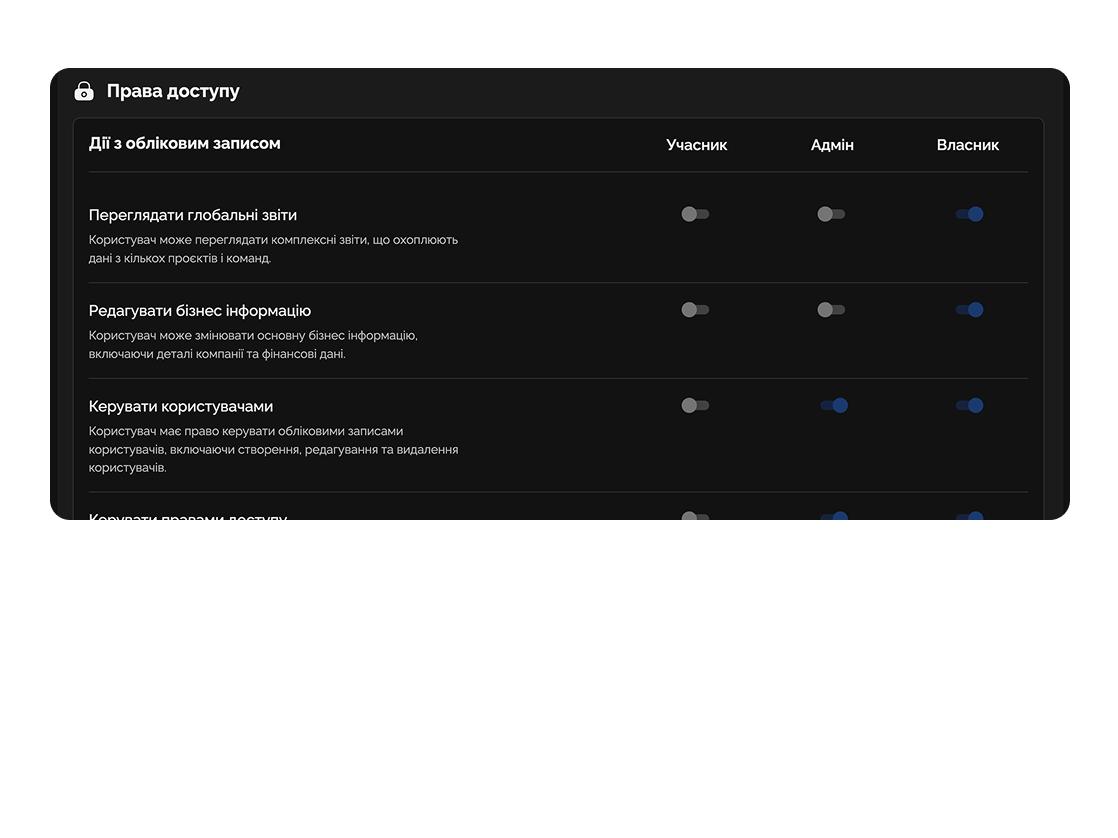Click the lock icon beside Права доступу
The width and height of the screenshot is (1118, 838).
point(84,91)
